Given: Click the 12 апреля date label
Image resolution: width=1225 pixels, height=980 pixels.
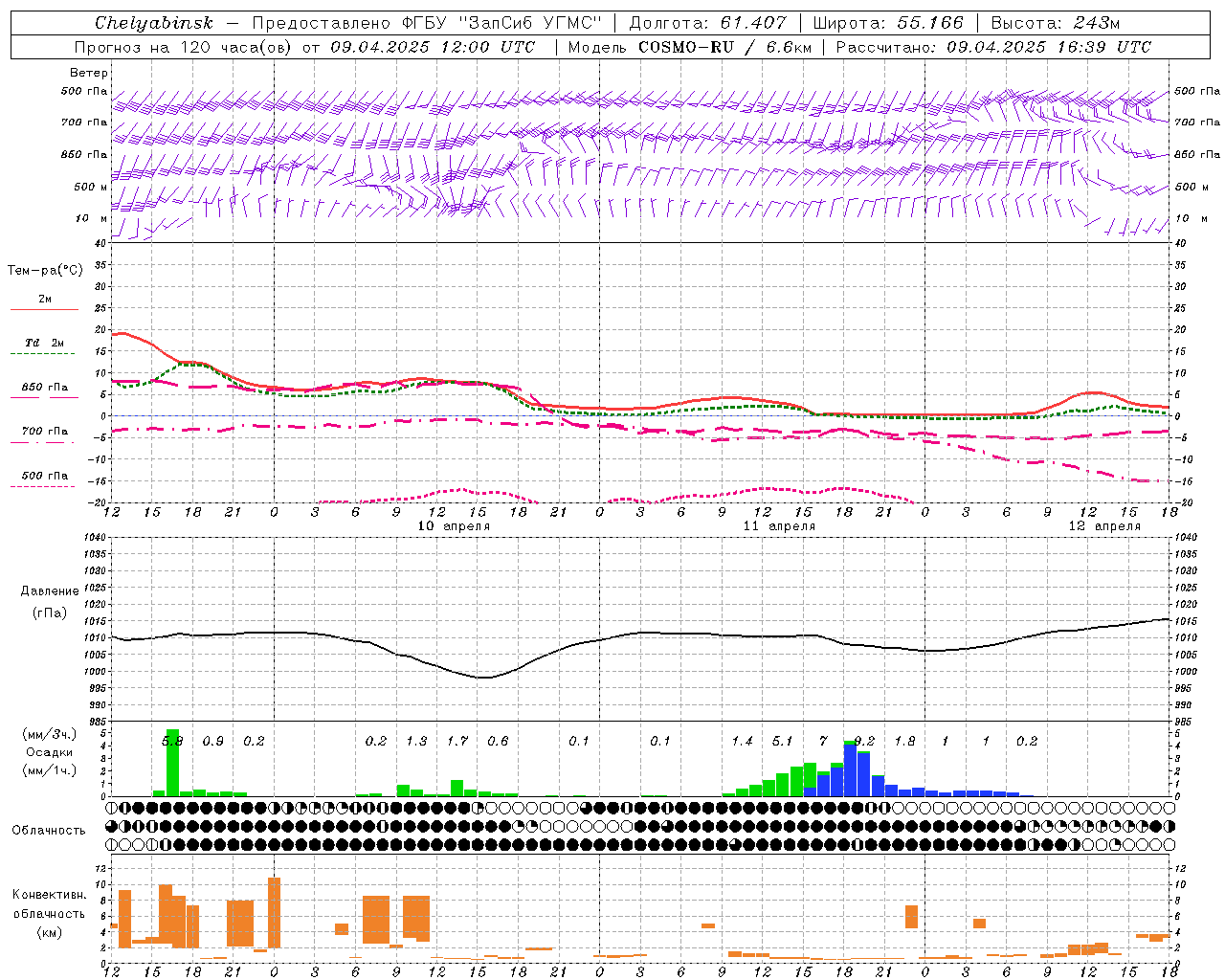Looking at the screenshot, I should pyautogui.click(x=1104, y=526).
